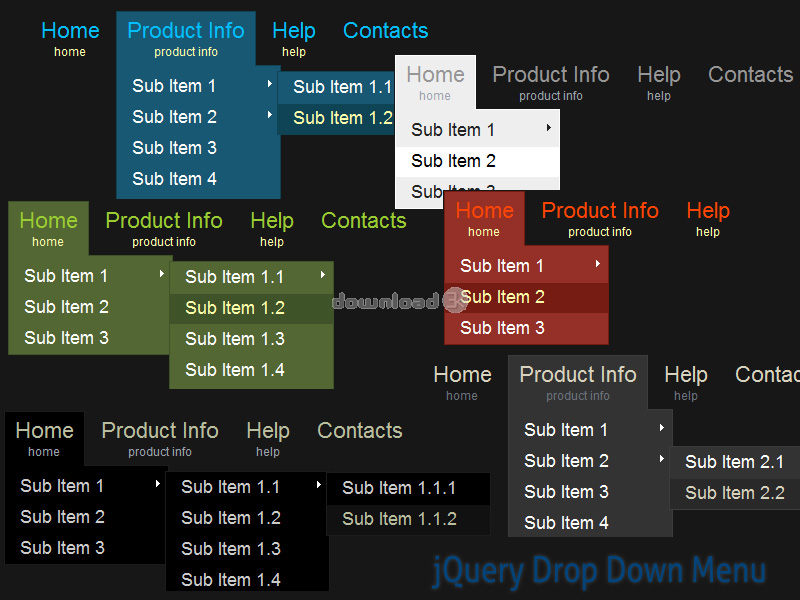
Task: Open Help in the white-themed menu bar
Action: click(x=659, y=82)
